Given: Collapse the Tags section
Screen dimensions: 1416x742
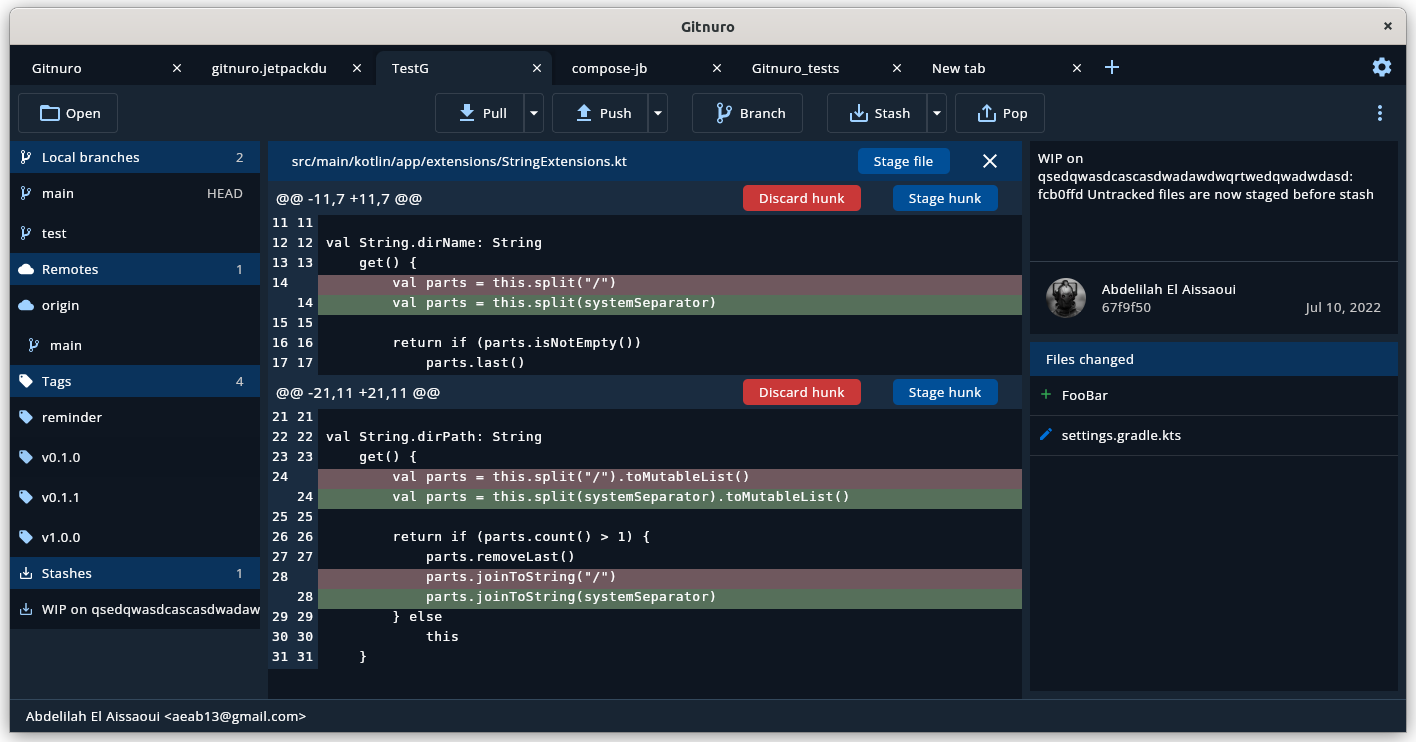Looking at the screenshot, I should click(135, 381).
